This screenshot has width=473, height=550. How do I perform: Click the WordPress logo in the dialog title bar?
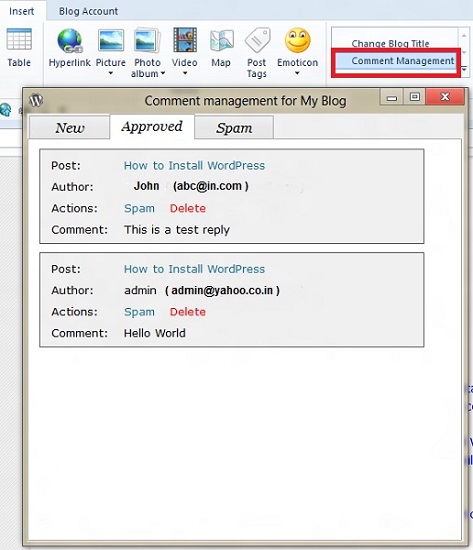tap(36, 100)
